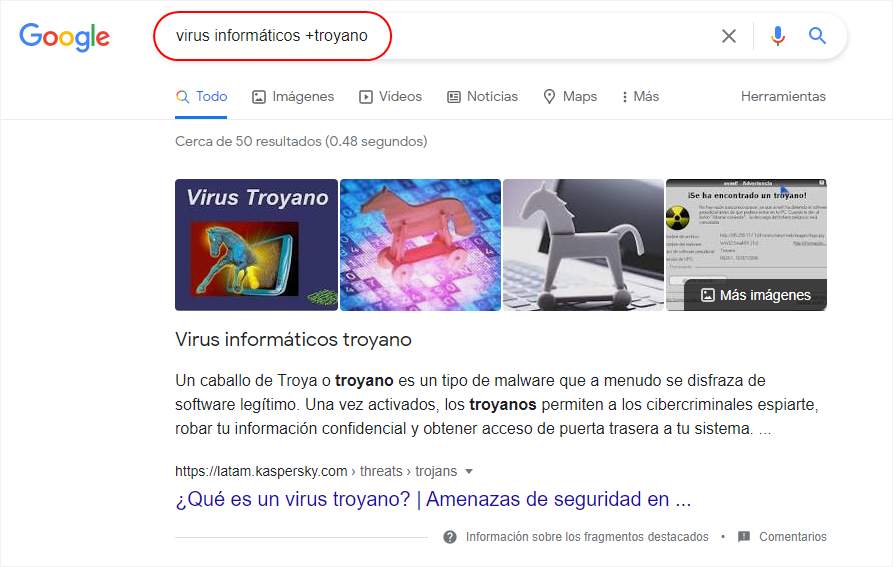Go to the Google logo homepage

point(64,37)
